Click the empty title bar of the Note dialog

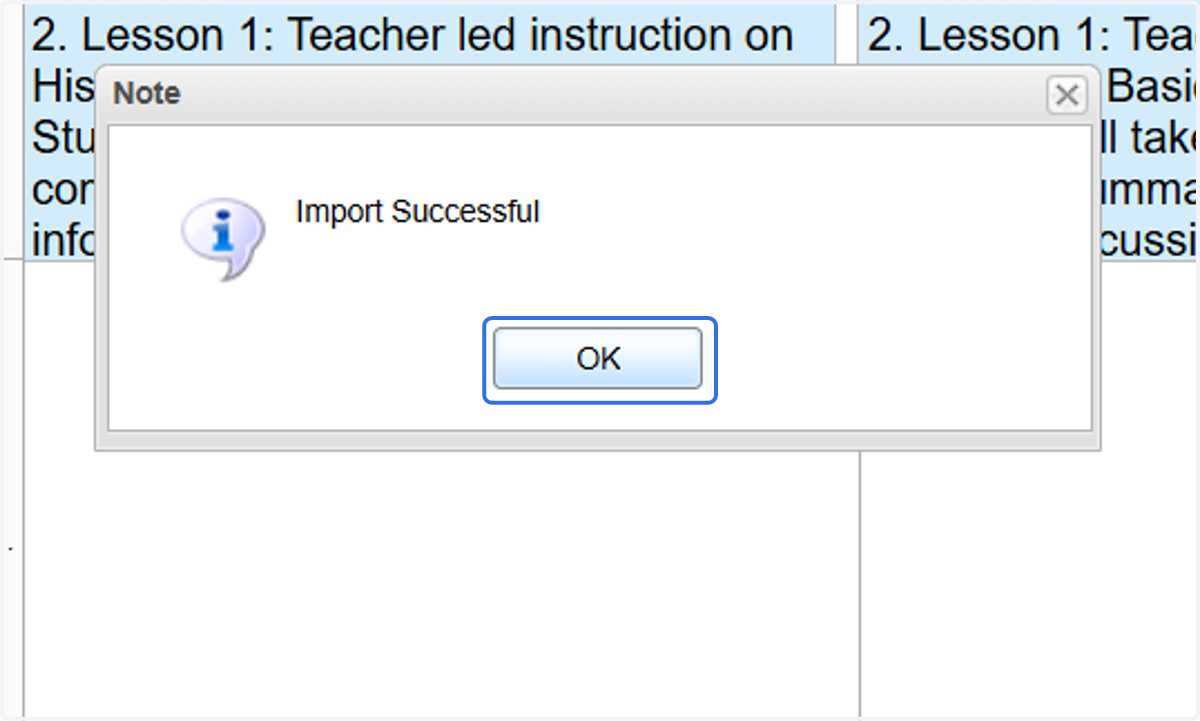click(610, 95)
